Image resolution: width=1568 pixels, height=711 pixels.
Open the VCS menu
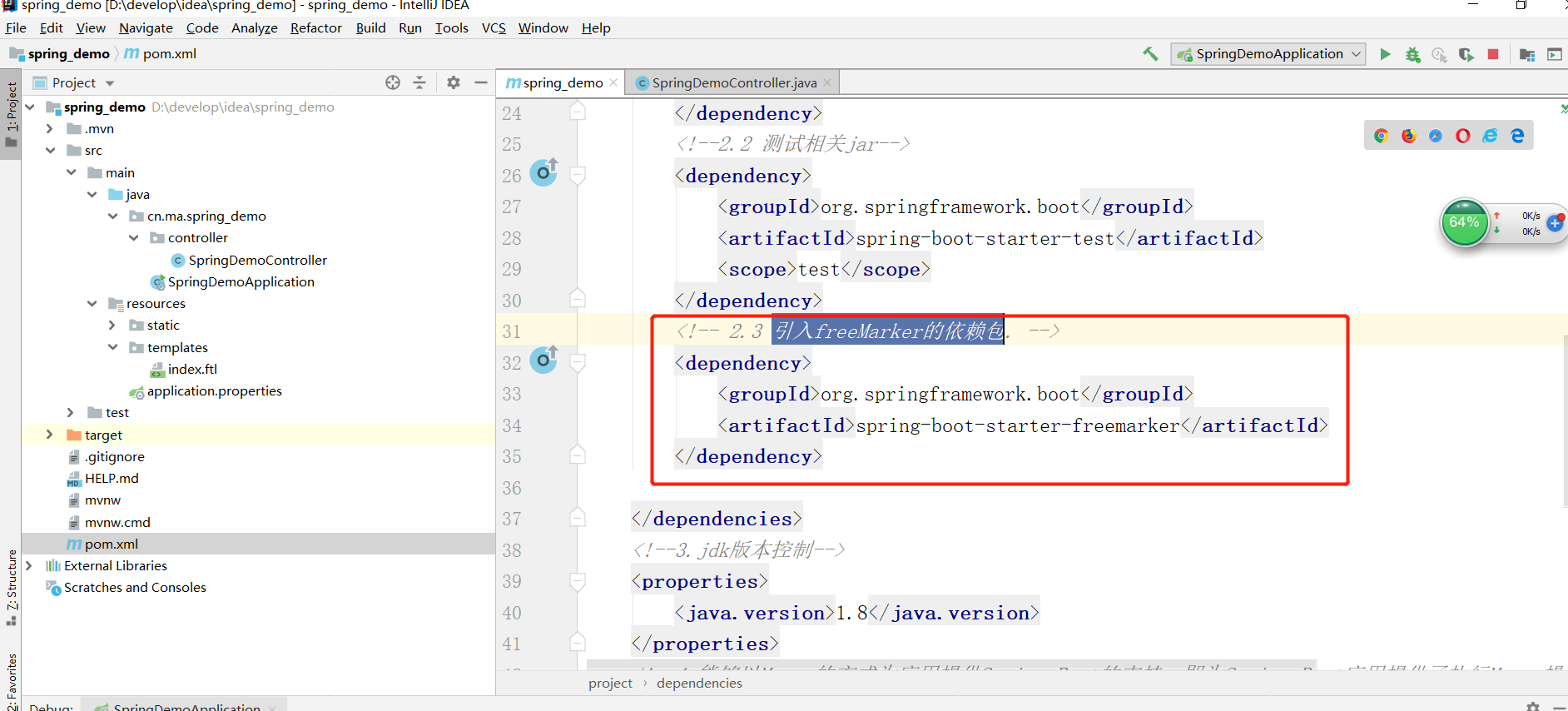(494, 27)
